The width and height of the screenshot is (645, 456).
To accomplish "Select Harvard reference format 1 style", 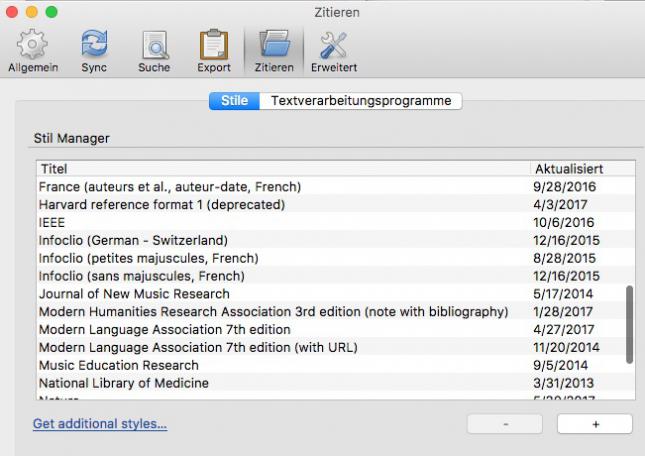I will click(x=162, y=205).
